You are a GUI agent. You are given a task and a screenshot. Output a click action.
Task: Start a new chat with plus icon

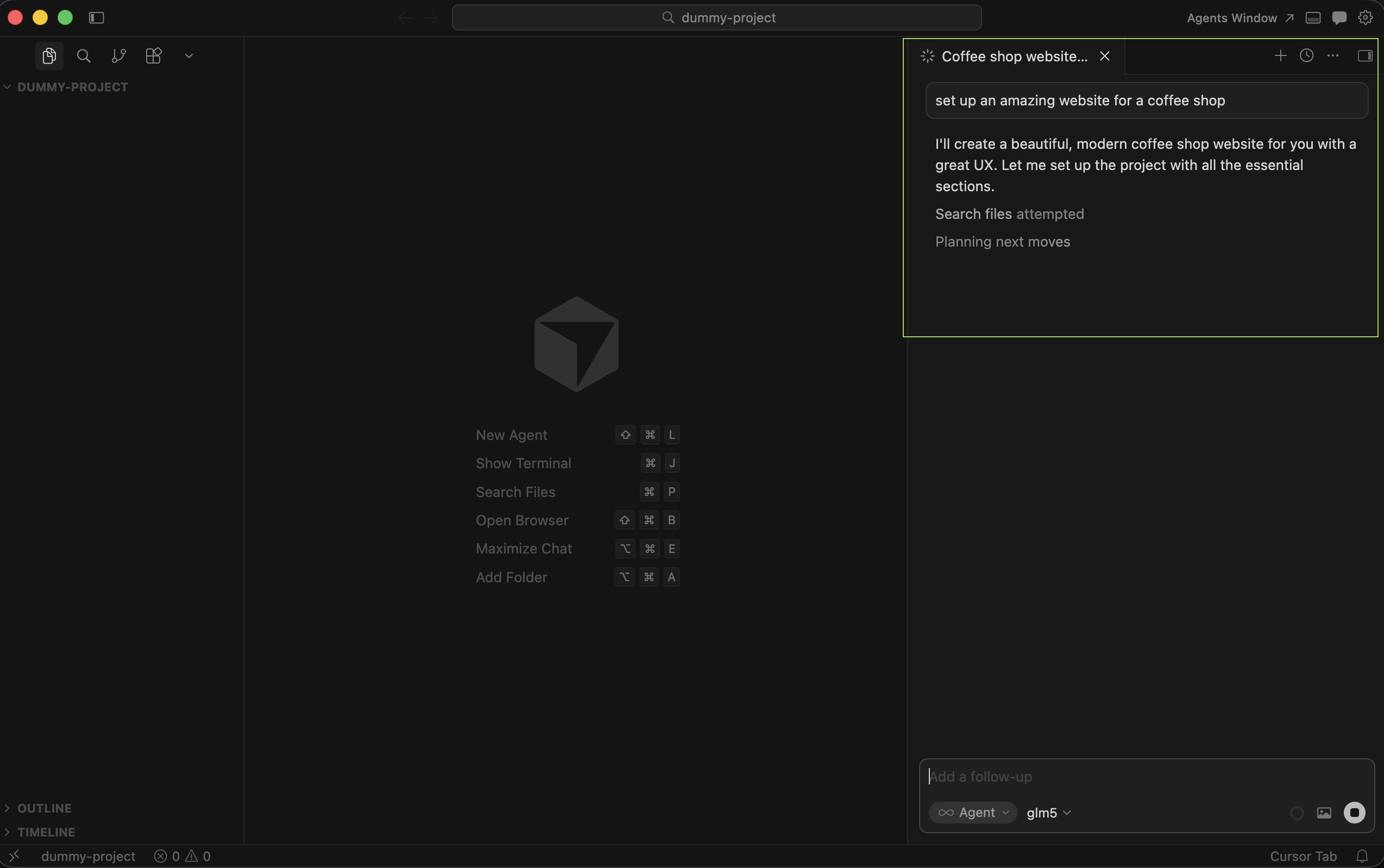1280,56
